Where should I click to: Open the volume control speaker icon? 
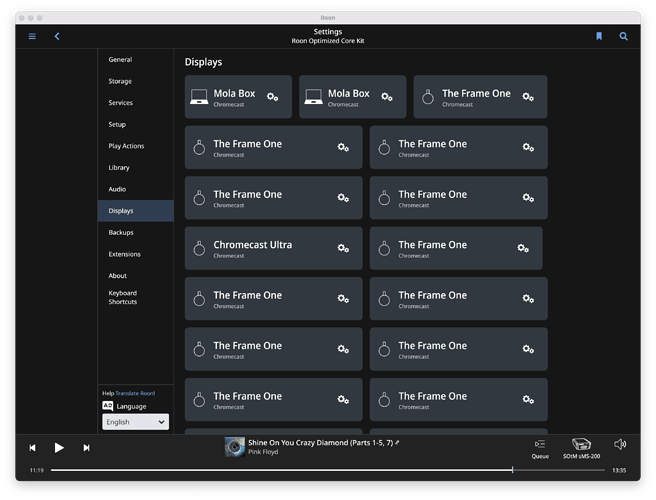click(x=620, y=444)
